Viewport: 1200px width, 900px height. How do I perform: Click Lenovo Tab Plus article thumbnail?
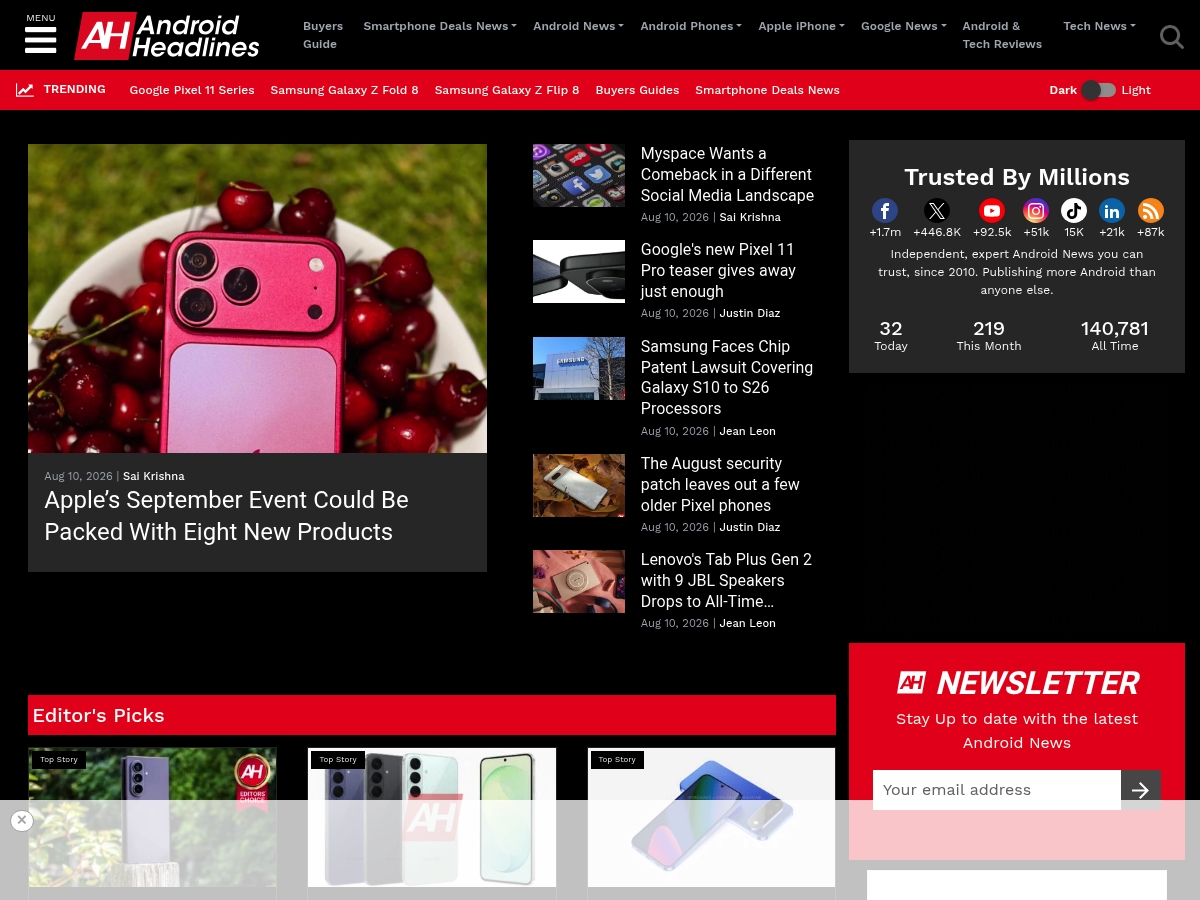(x=579, y=581)
